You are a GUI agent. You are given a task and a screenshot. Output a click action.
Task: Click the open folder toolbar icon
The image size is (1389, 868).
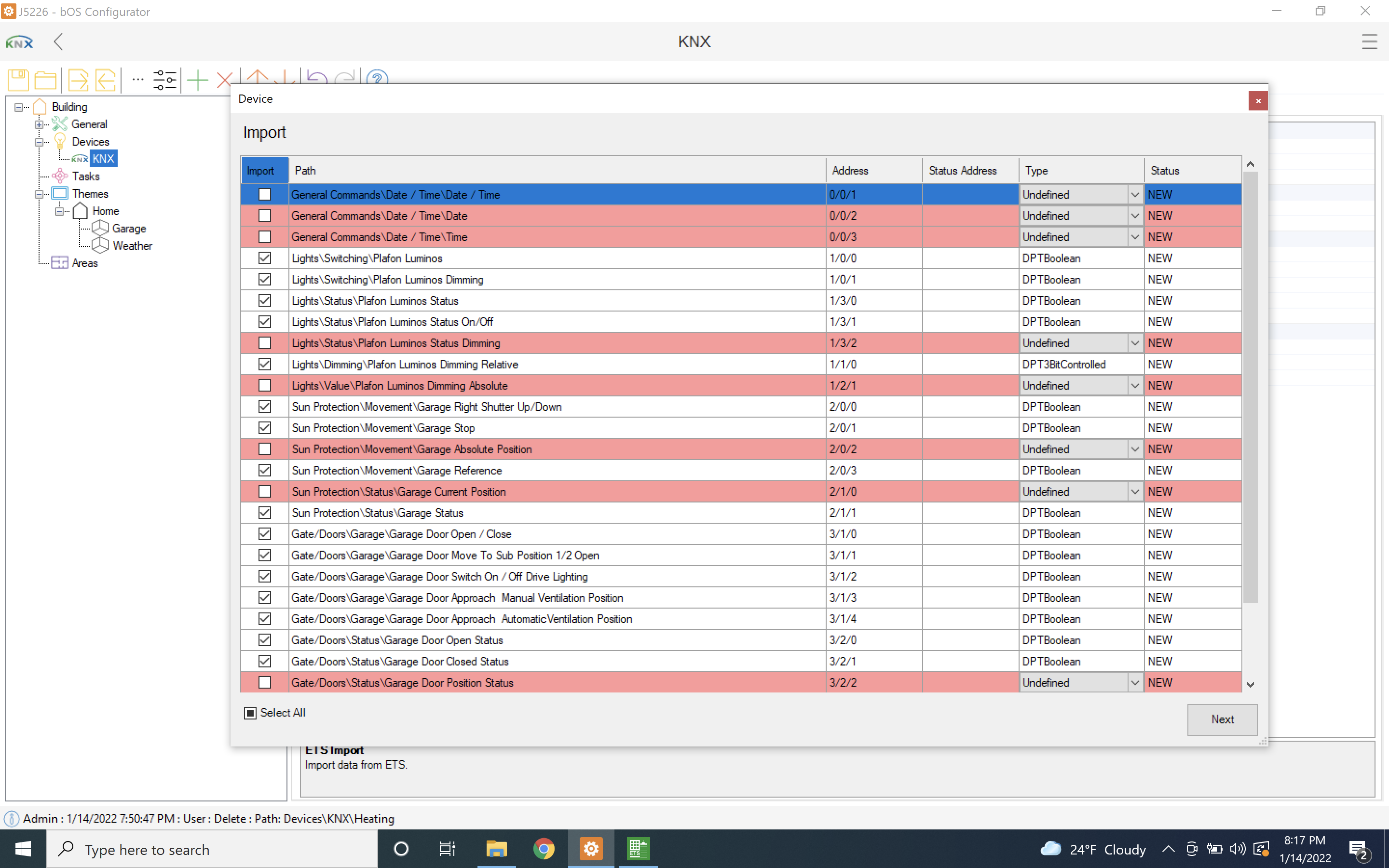point(45,80)
